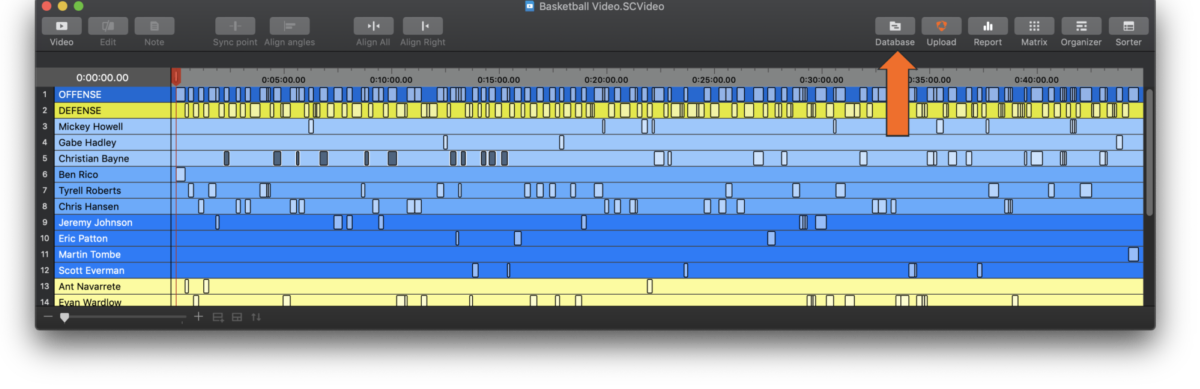Click Align Right in toolbar
The image size is (1200, 389).
tap(423, 26)
